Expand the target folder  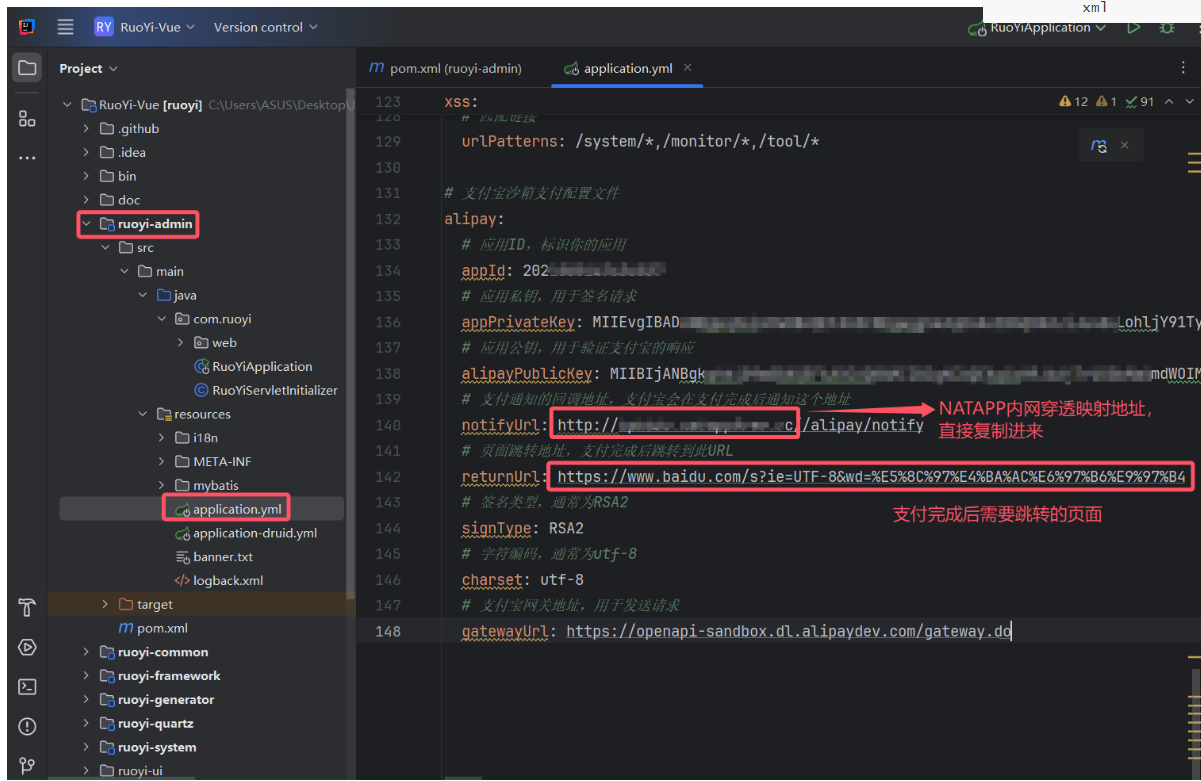[x=106, y=605]
